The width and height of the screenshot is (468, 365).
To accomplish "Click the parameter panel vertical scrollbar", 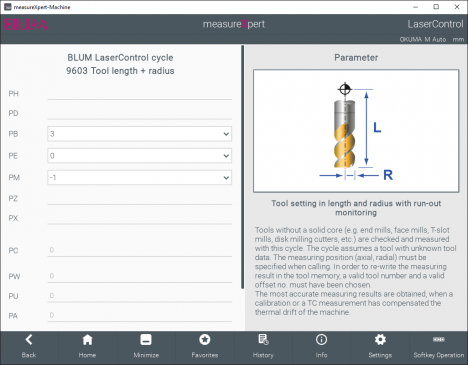I will click(x=242, y=167).
